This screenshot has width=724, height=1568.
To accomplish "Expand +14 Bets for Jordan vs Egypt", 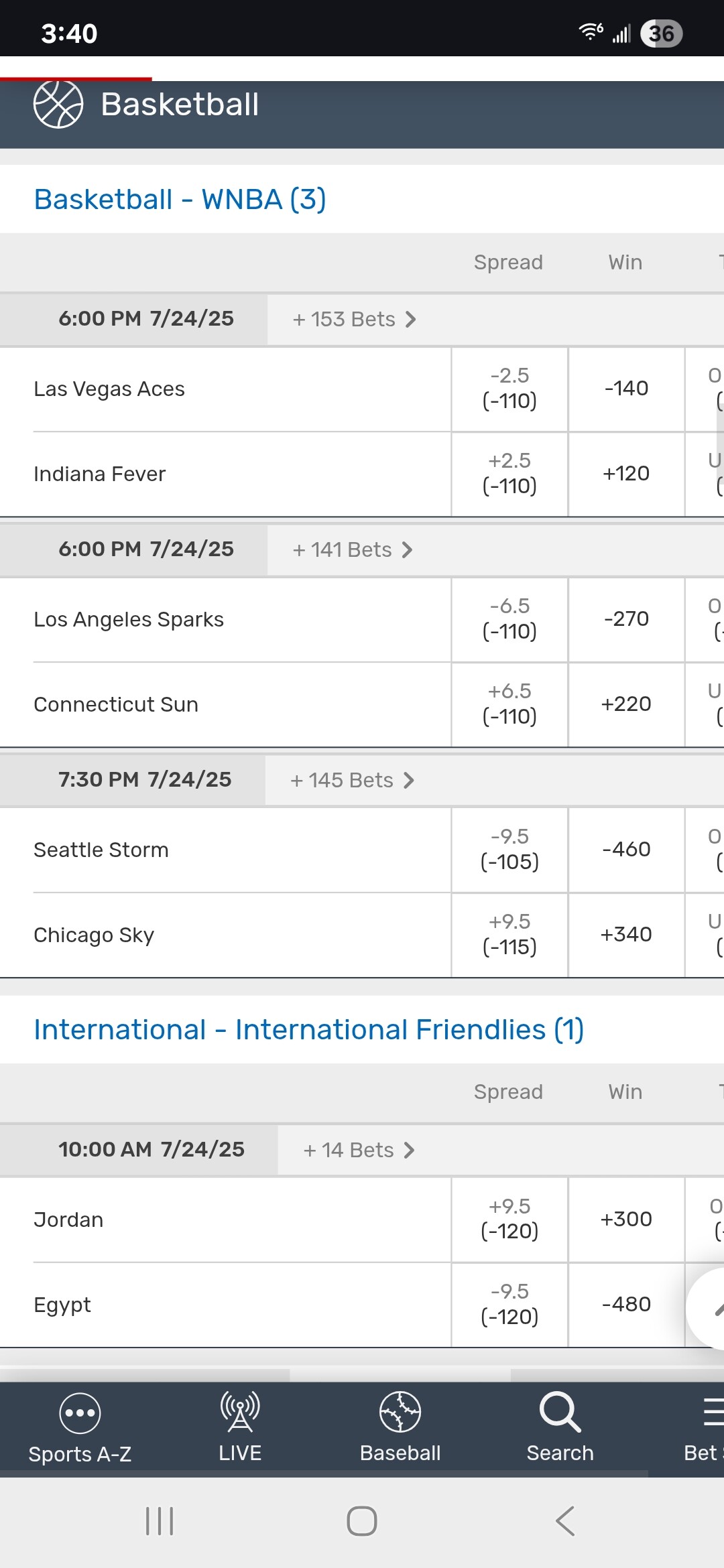I will (x=359, y=1151).
